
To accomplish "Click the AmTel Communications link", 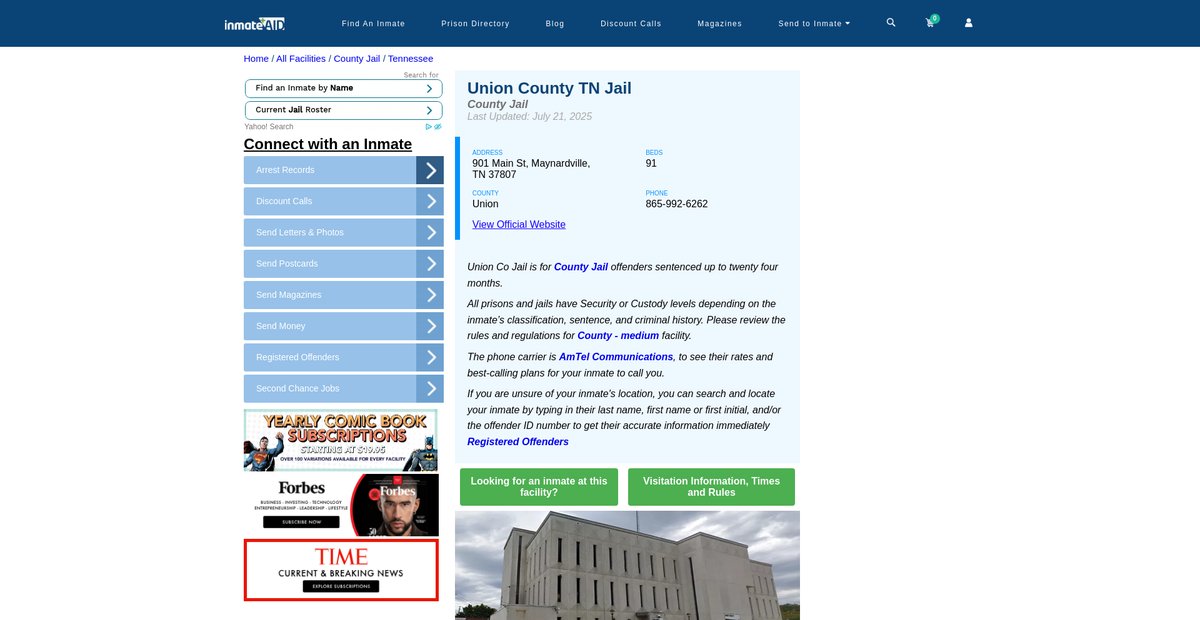I will tap(616, 357).
